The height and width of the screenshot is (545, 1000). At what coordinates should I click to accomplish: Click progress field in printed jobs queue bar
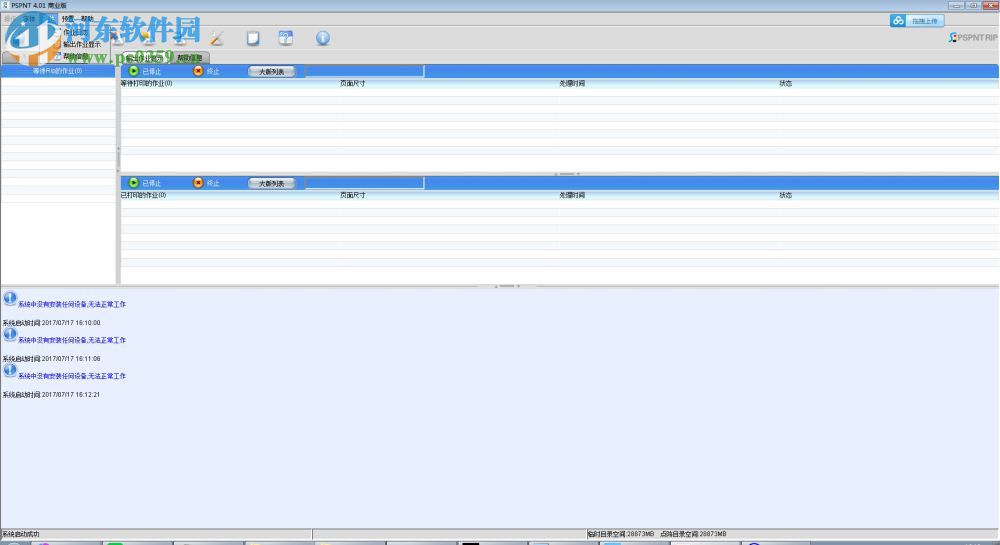[x=364, y=183]
